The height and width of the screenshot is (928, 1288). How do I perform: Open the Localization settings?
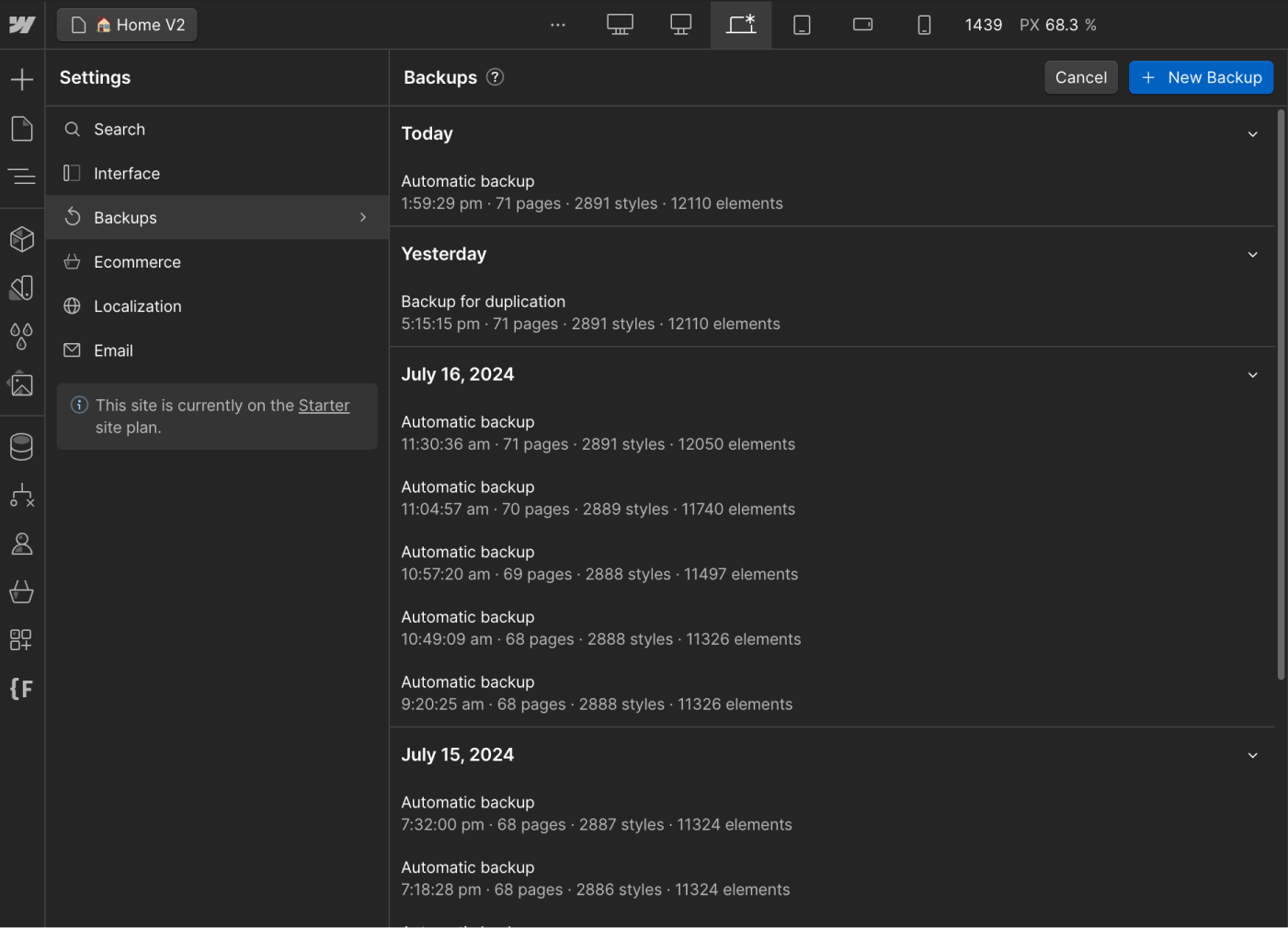coord(138,305)
